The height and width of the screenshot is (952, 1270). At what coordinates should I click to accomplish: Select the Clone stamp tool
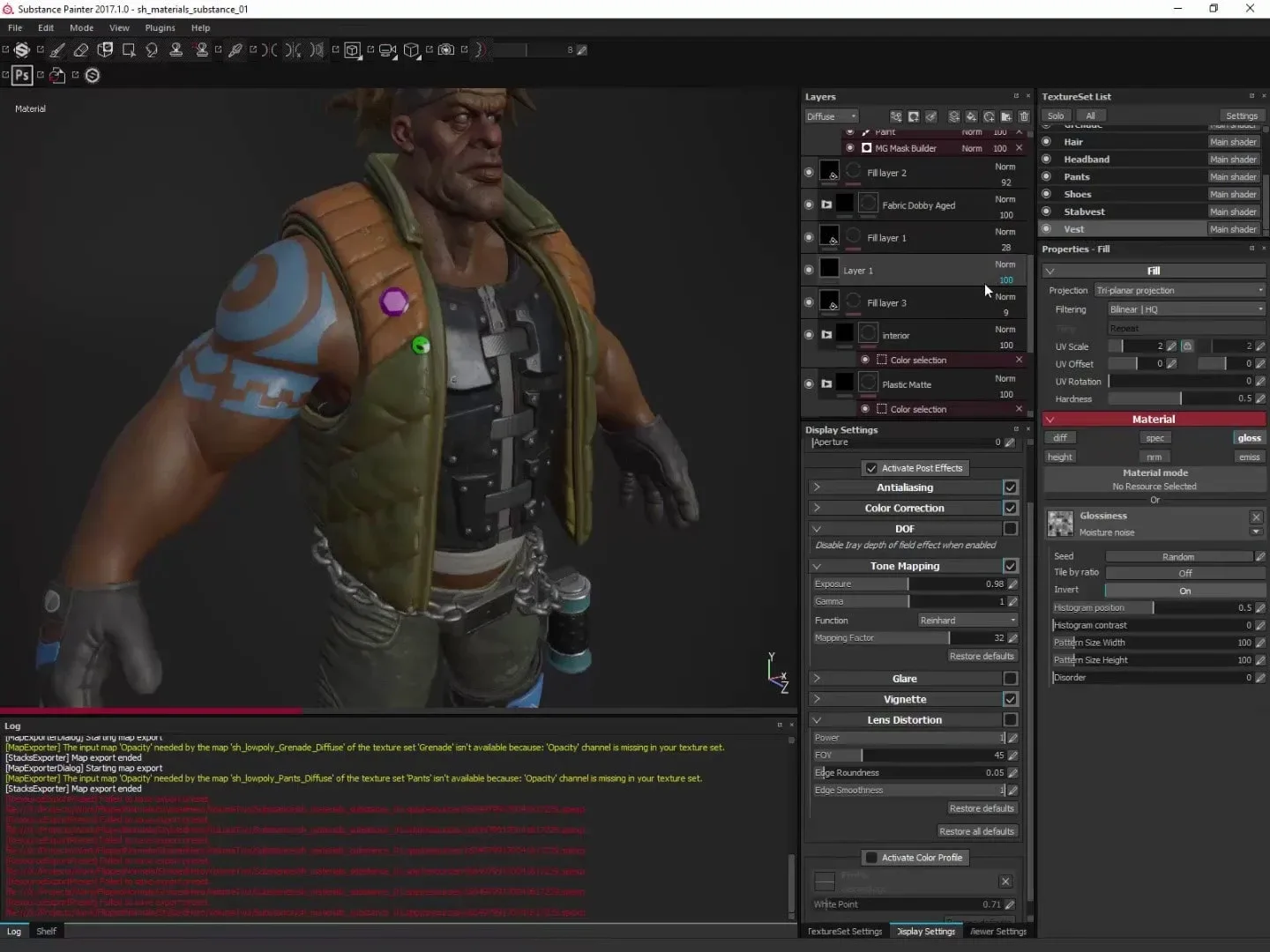pos(176,50)
